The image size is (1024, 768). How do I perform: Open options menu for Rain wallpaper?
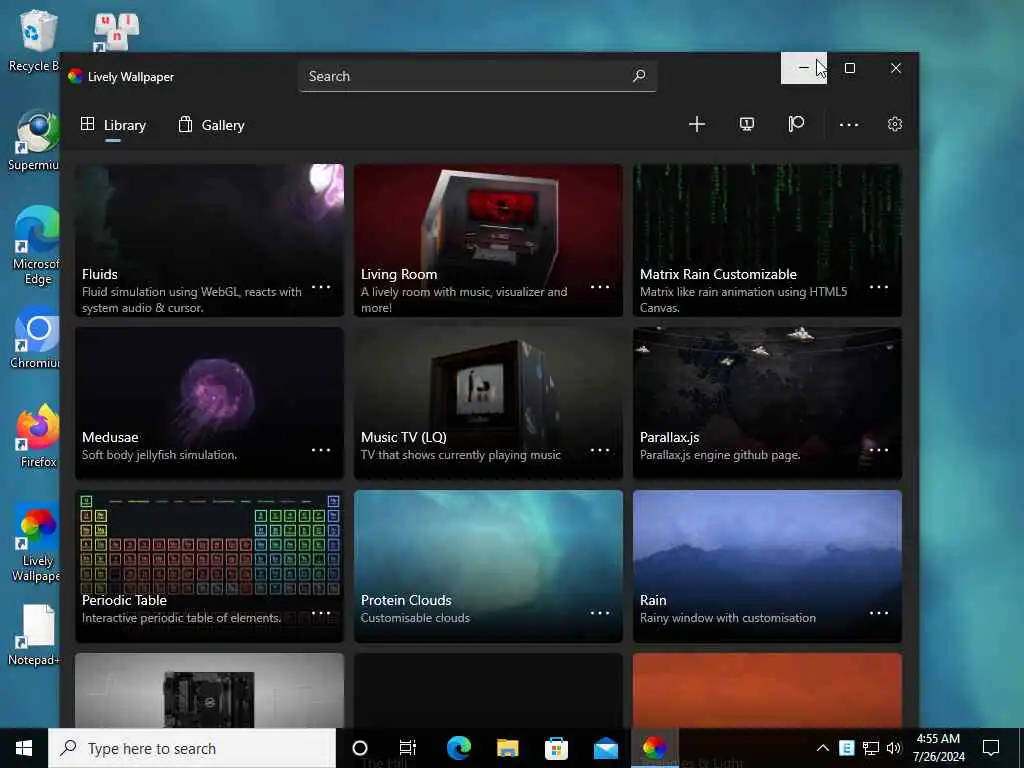point(878,613)
